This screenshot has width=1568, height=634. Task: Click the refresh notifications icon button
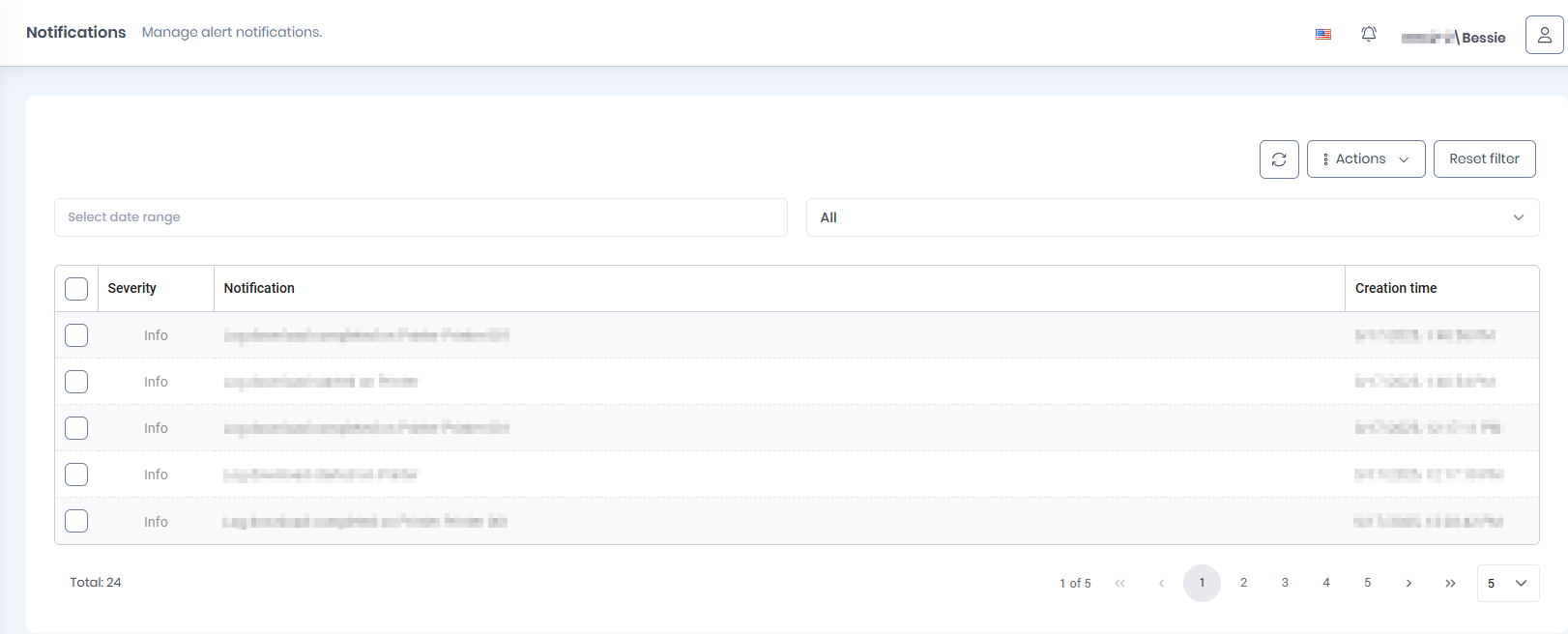point(1278,159)
